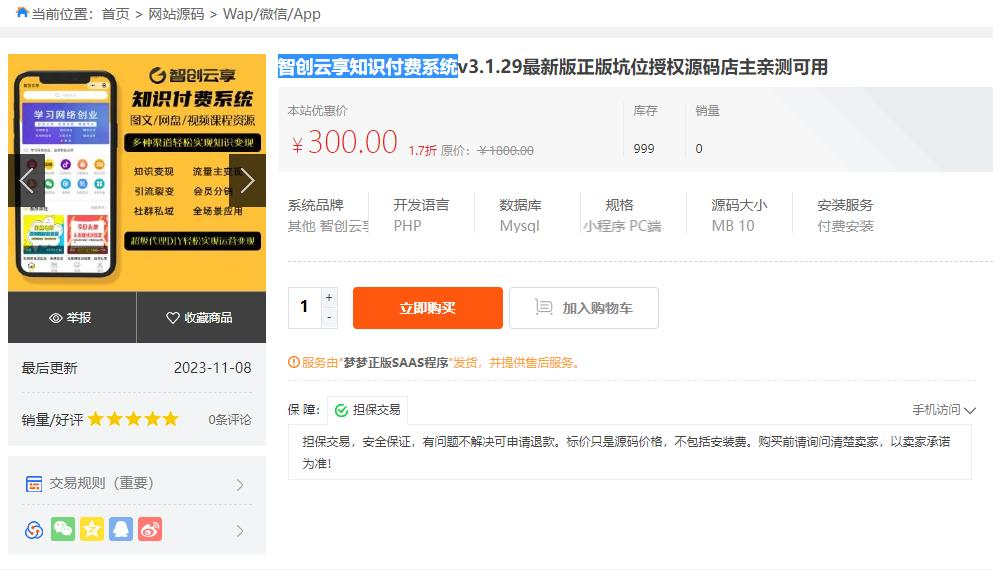Click the home icon in breadcrumb
The height and width of the screenshot is (570, 993).
pos(22,12)
